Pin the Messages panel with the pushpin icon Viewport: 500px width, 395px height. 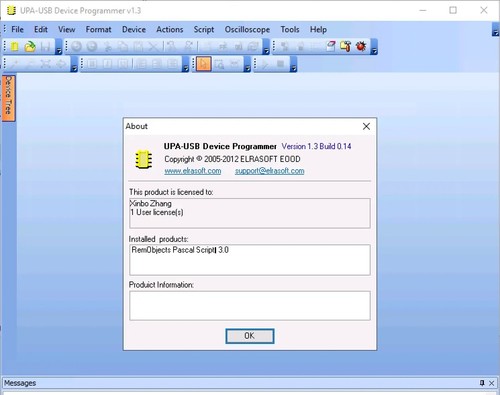coord(482,383)
